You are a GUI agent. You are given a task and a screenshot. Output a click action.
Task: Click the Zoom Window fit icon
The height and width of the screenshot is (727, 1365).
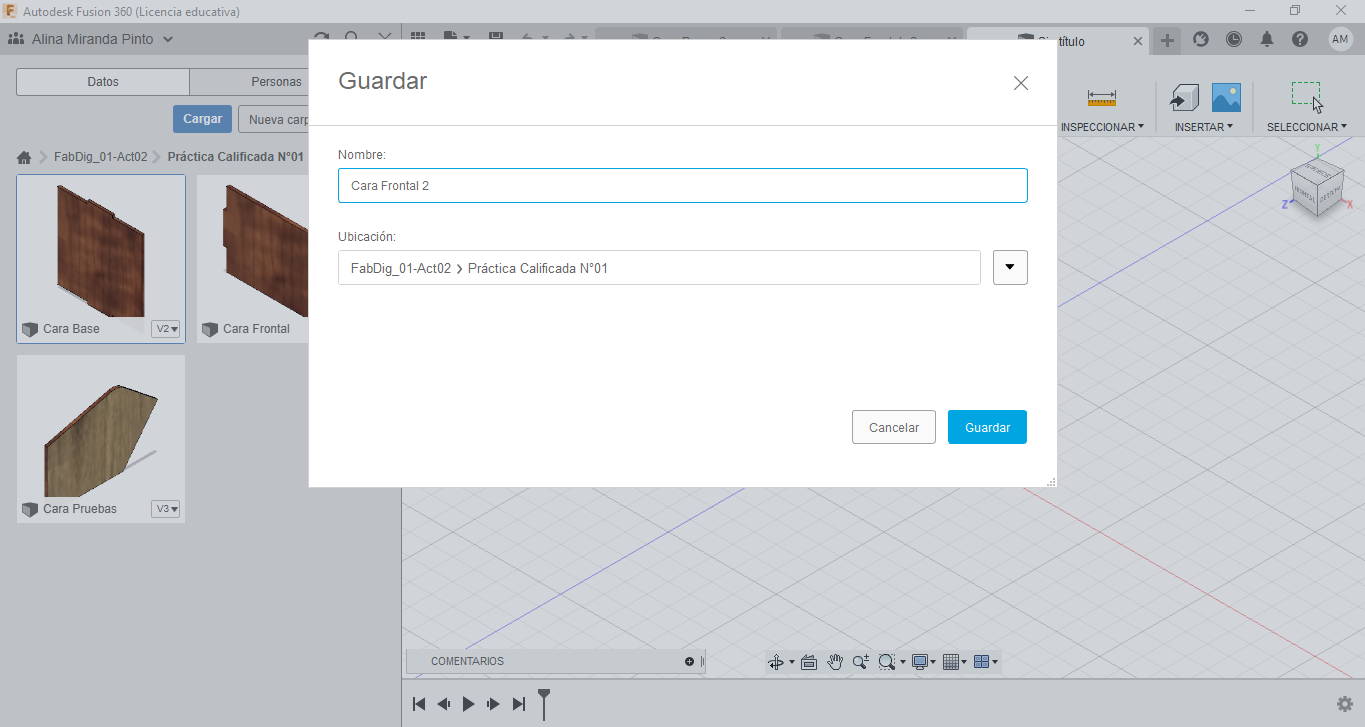[886, 662]
